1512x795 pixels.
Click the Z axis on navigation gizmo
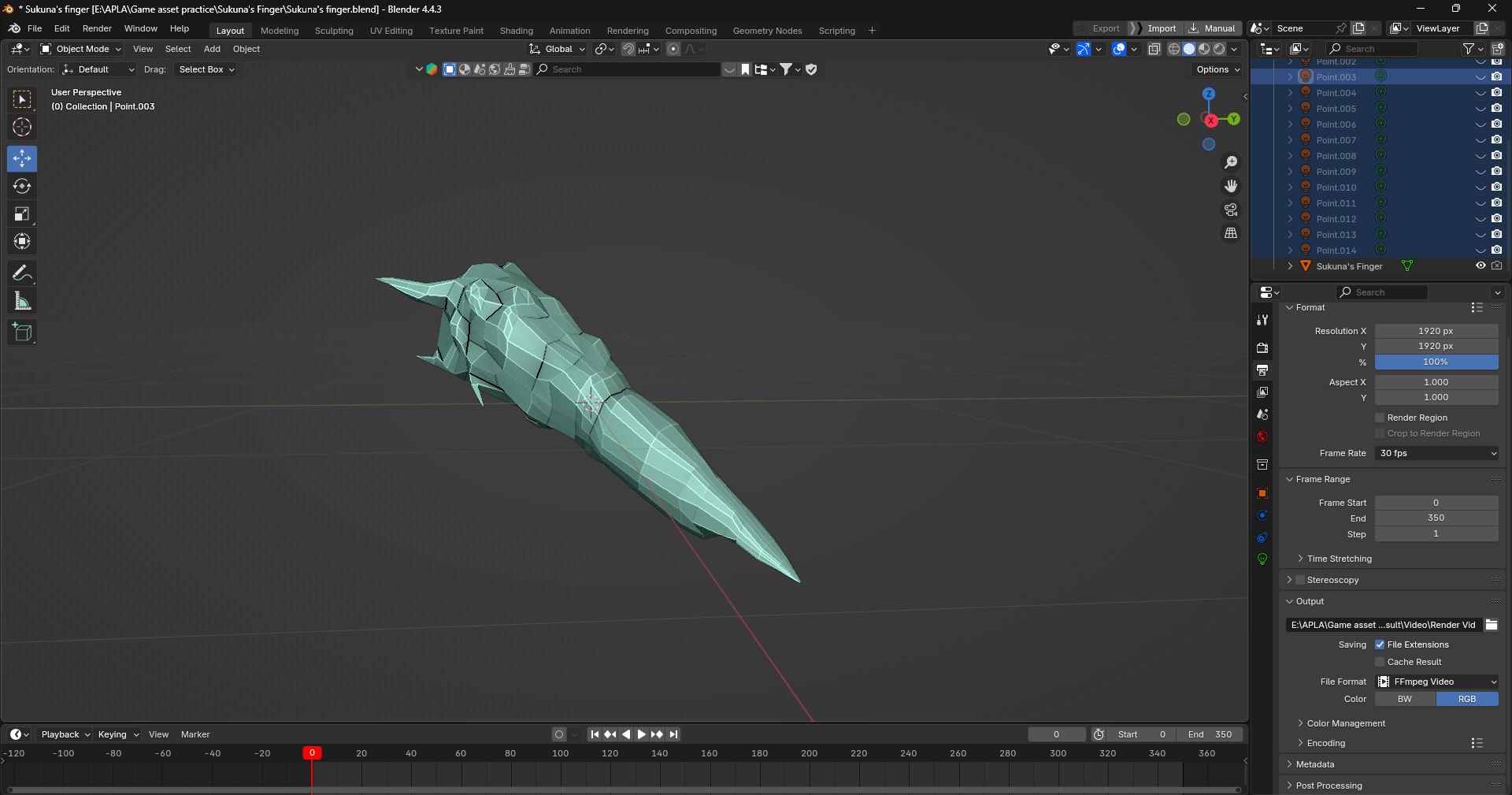pos(1209,94)
